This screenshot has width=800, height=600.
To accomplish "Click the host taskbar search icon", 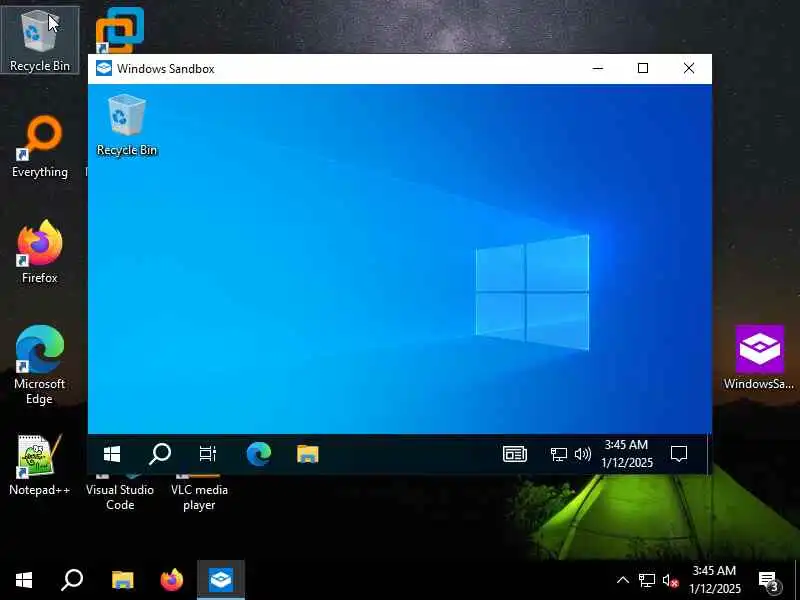I will tap(72, 580).
